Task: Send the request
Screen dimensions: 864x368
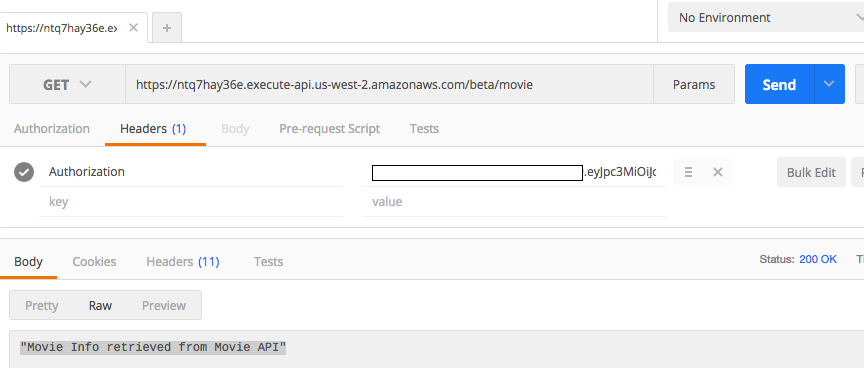Action: [x=779, y=84]
